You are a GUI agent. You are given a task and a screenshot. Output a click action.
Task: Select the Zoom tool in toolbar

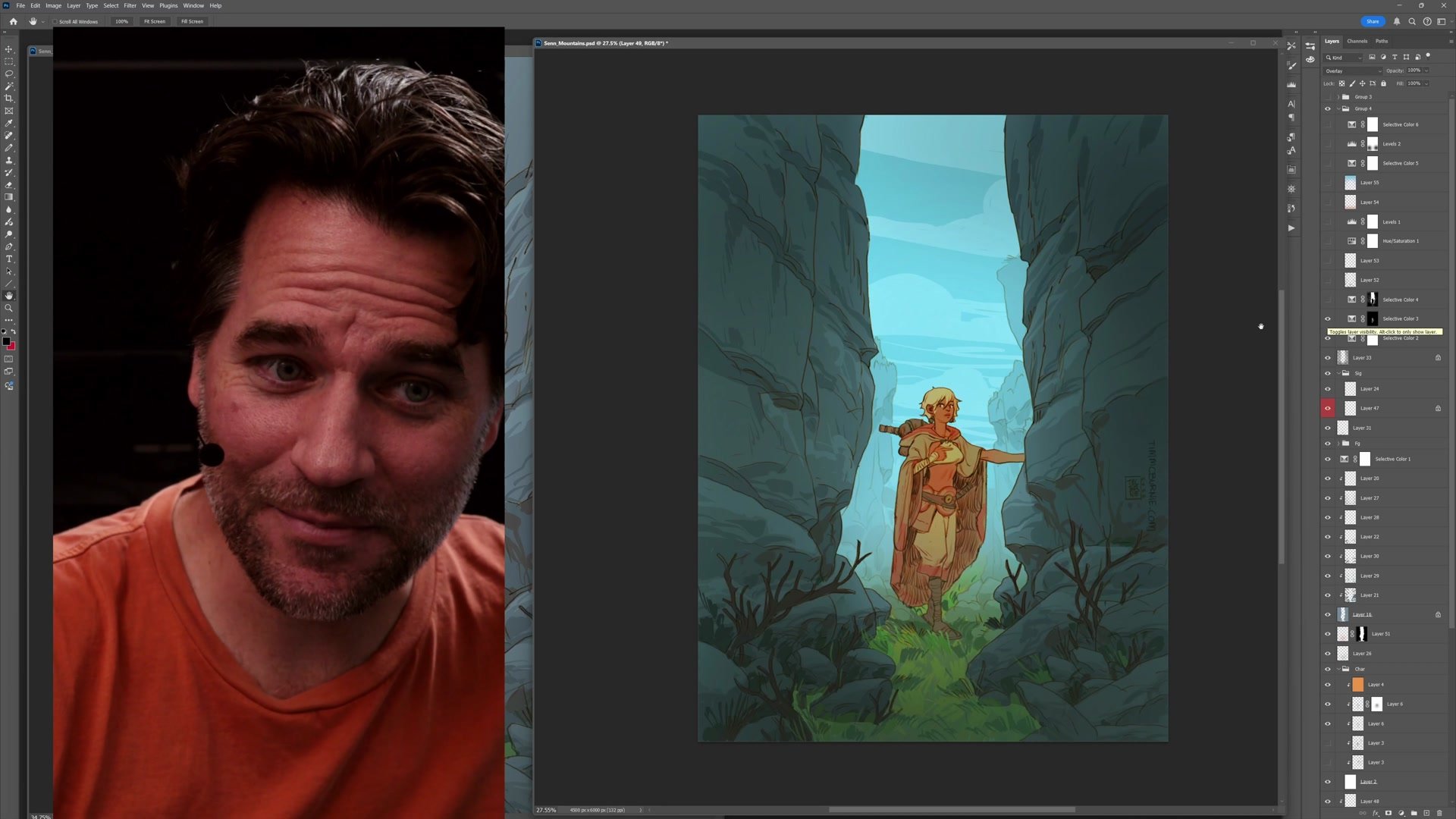(x=9, y=308)
